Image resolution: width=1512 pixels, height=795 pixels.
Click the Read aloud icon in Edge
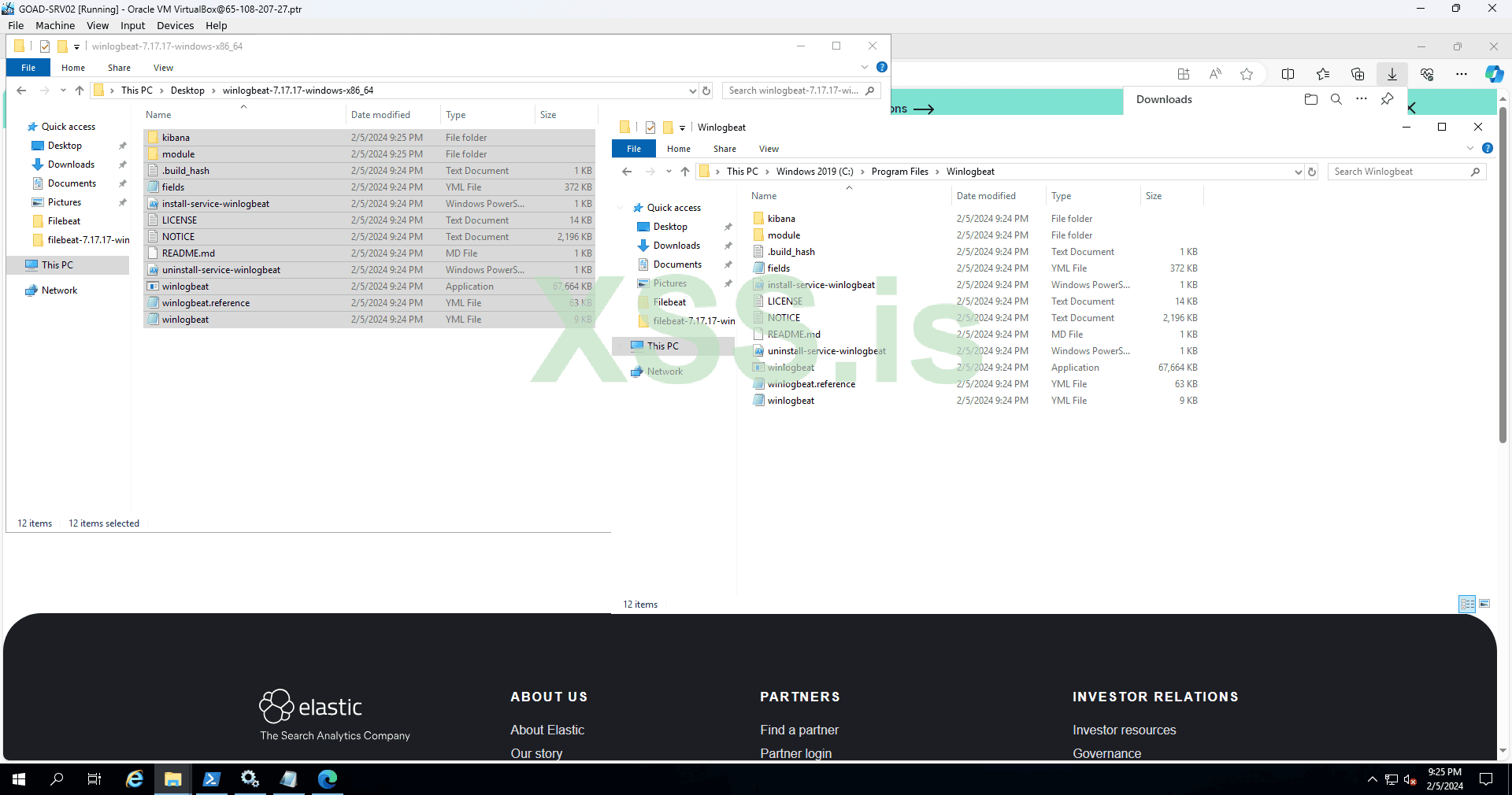pyautogui.click(x=1215, y=74)
